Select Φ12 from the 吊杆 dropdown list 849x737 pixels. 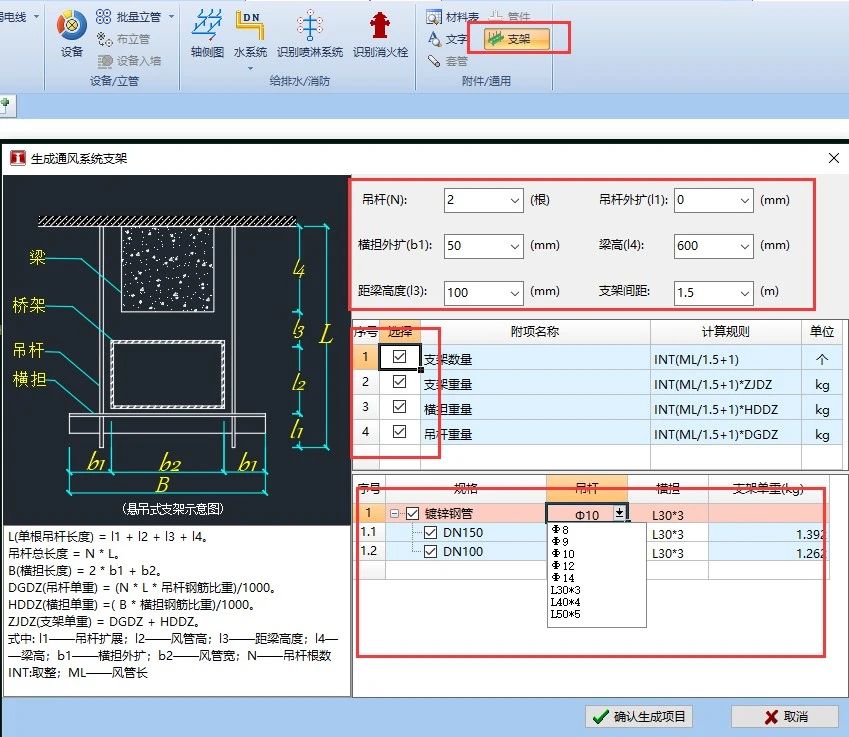pos(561,566)
